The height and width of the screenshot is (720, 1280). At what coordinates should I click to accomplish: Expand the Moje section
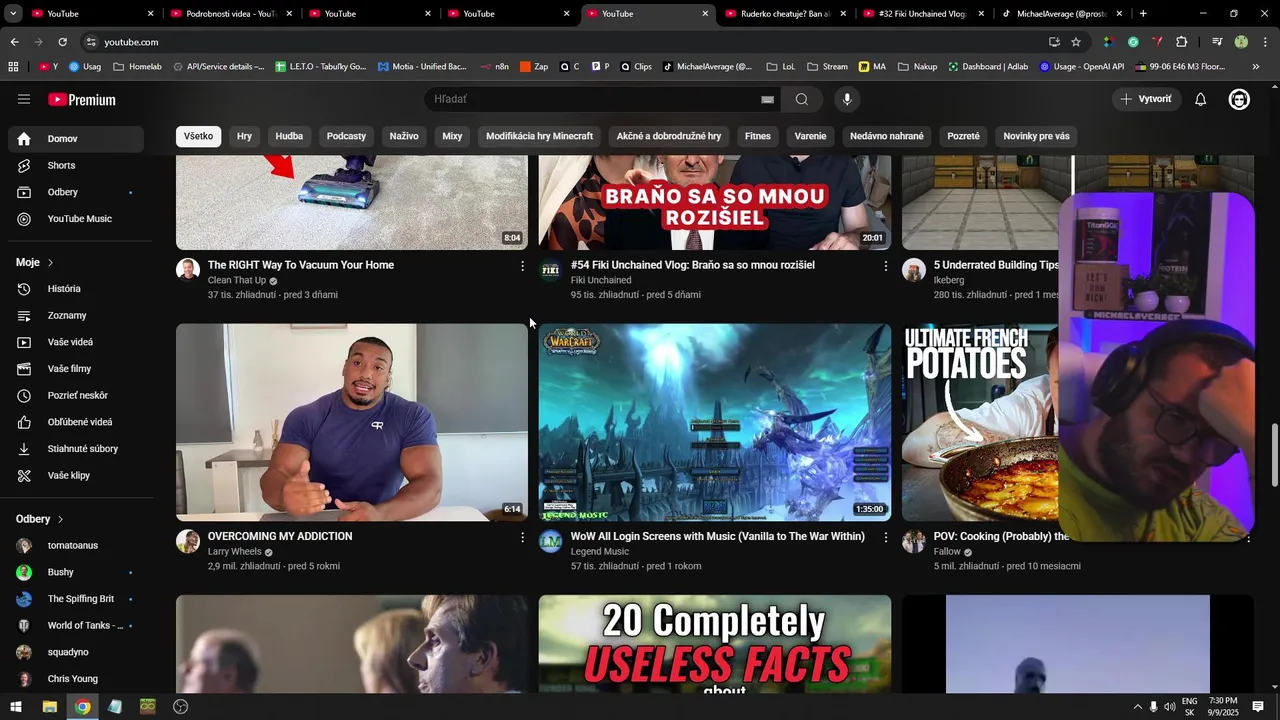coord(34,262)
